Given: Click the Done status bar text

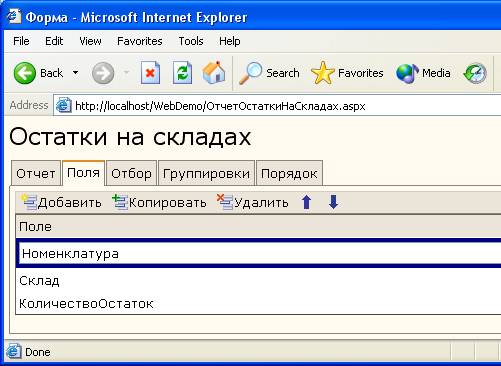Looking at the screenshot, I should 38,352.
